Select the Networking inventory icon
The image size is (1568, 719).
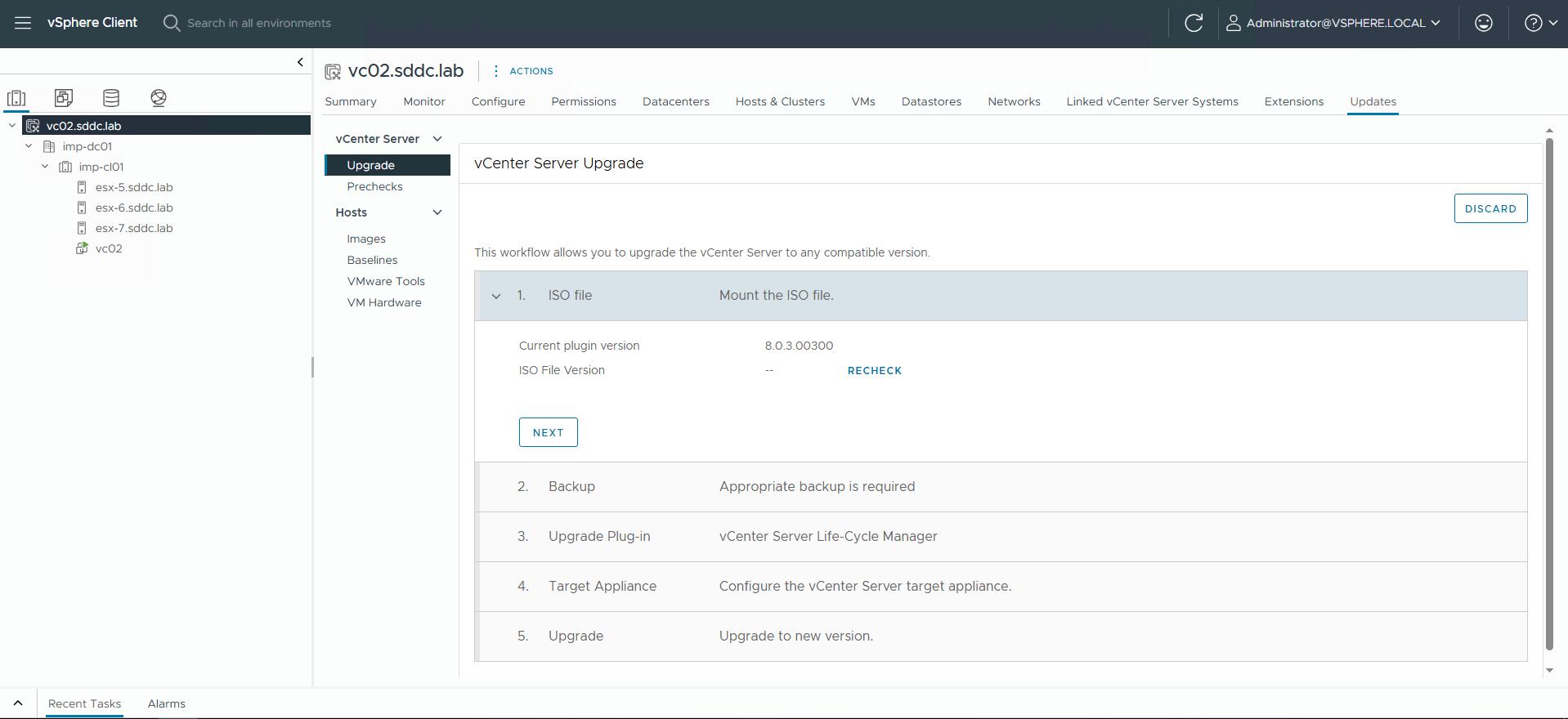tap(159, 98)
